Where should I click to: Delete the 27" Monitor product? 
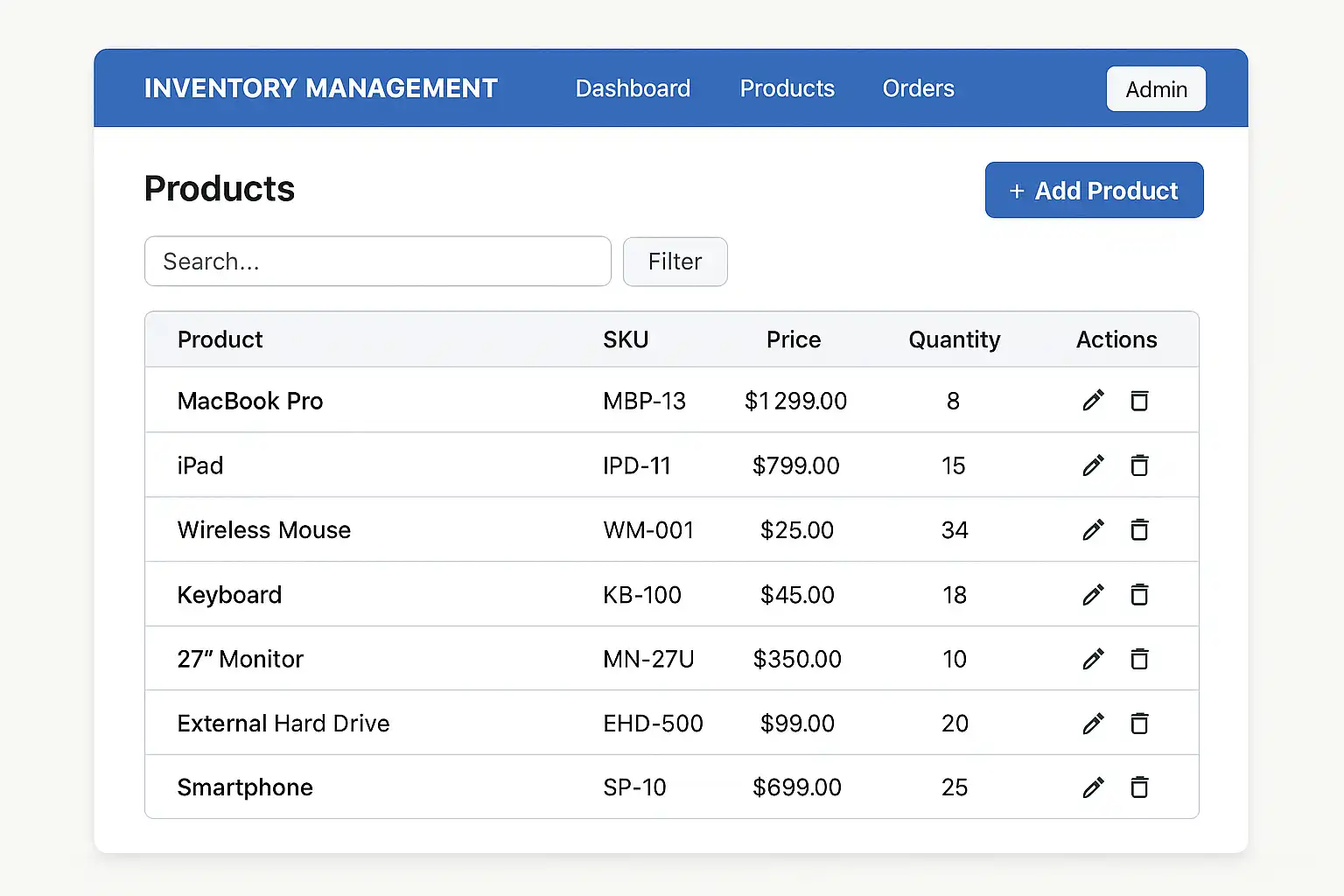coord(1139,659)
